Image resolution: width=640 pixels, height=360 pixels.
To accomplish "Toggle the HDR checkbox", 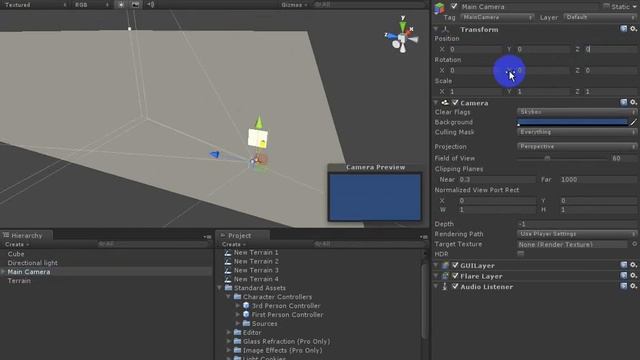I will (x=520, y=254).
